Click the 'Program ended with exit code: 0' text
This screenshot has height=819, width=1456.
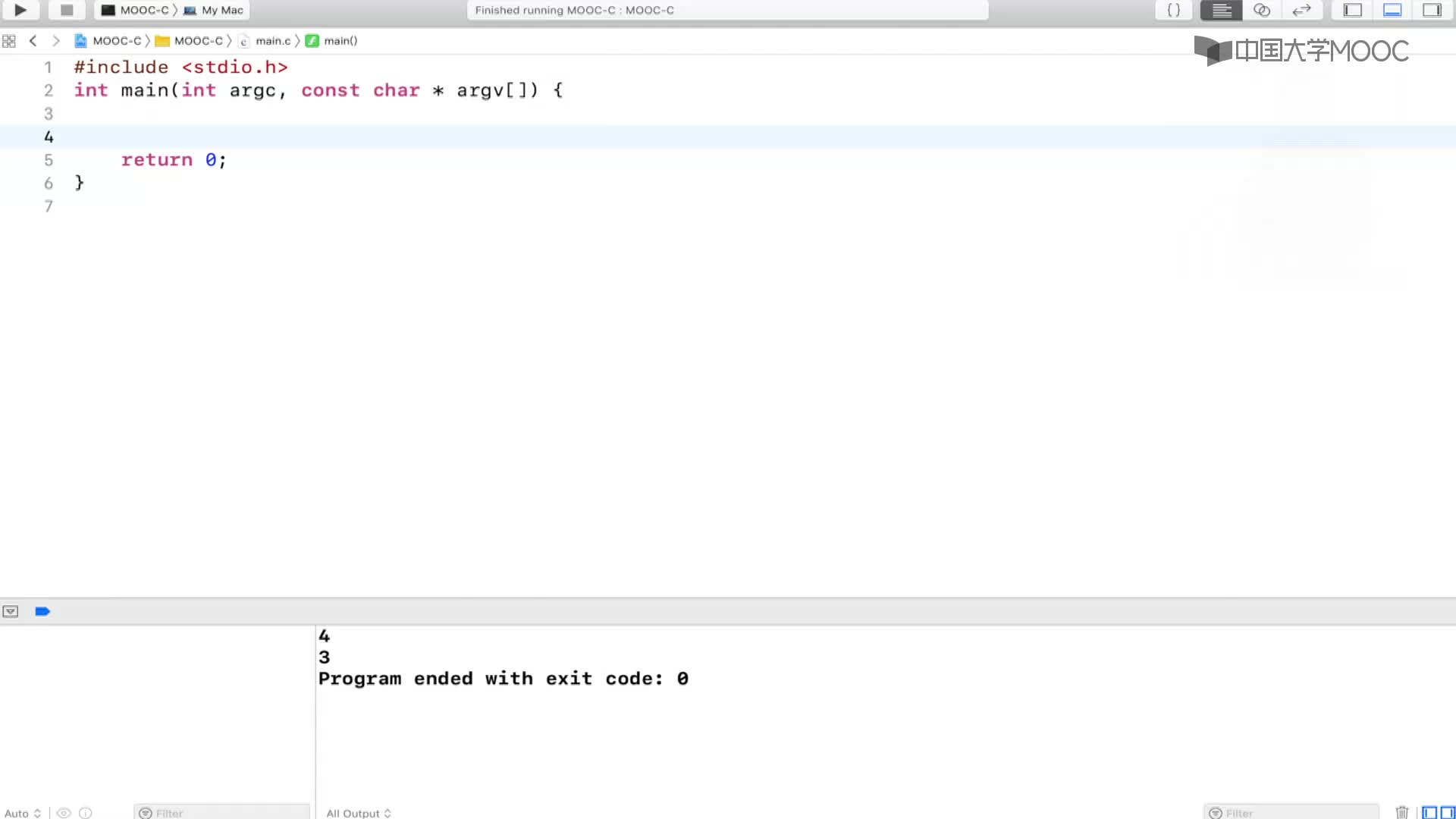504,679
